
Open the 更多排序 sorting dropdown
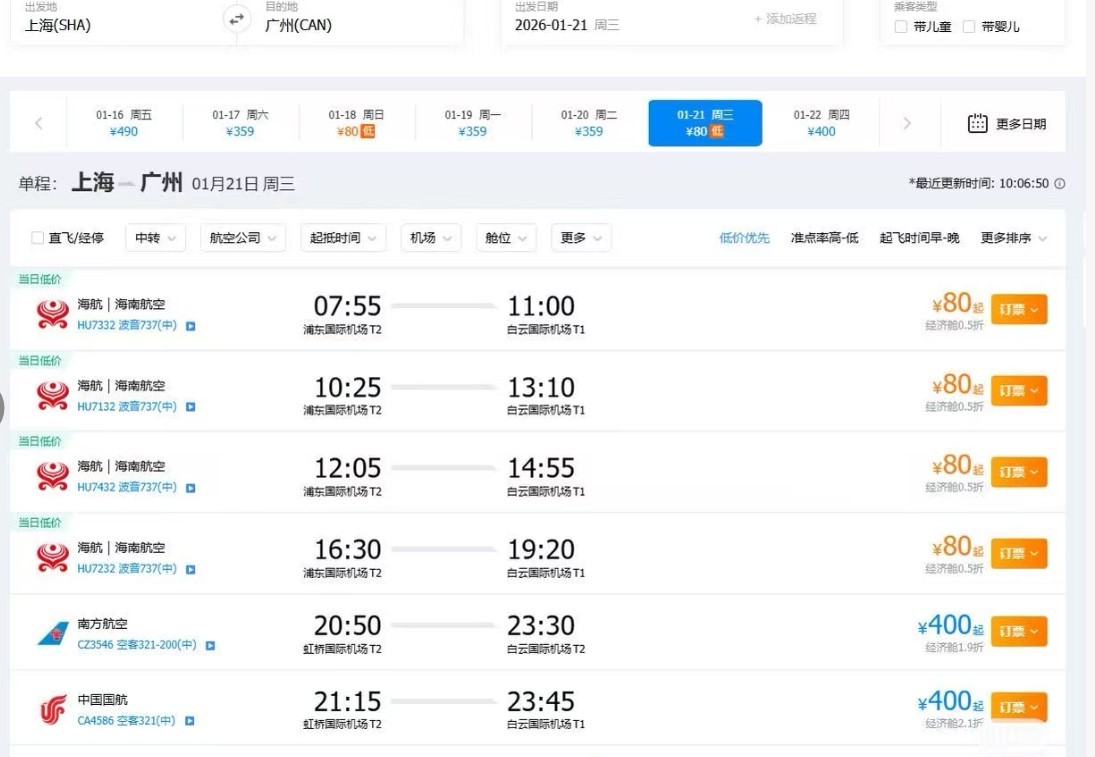coord(1008,238)
